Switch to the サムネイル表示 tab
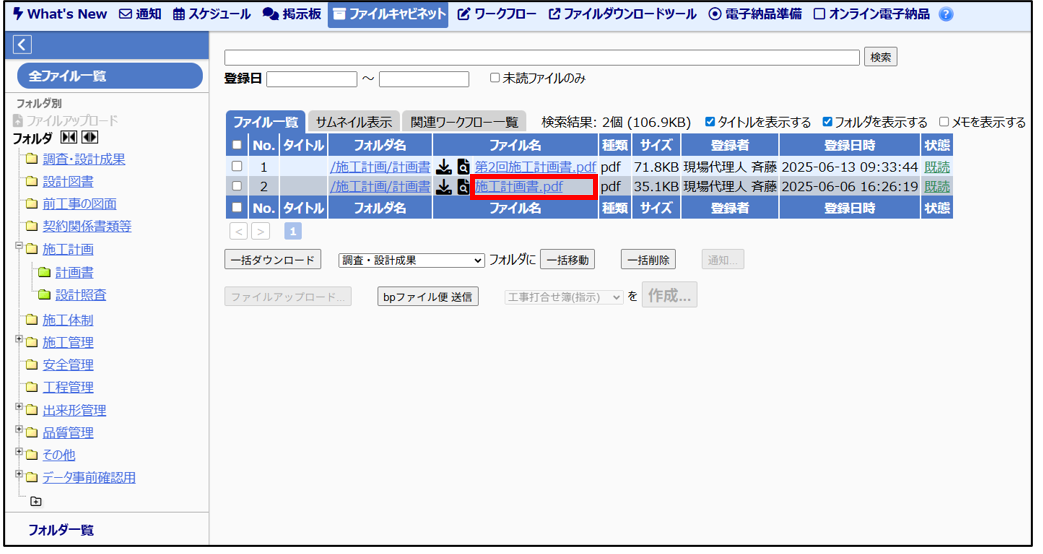This screenshot has height=554, width=1043. (353, 122)
